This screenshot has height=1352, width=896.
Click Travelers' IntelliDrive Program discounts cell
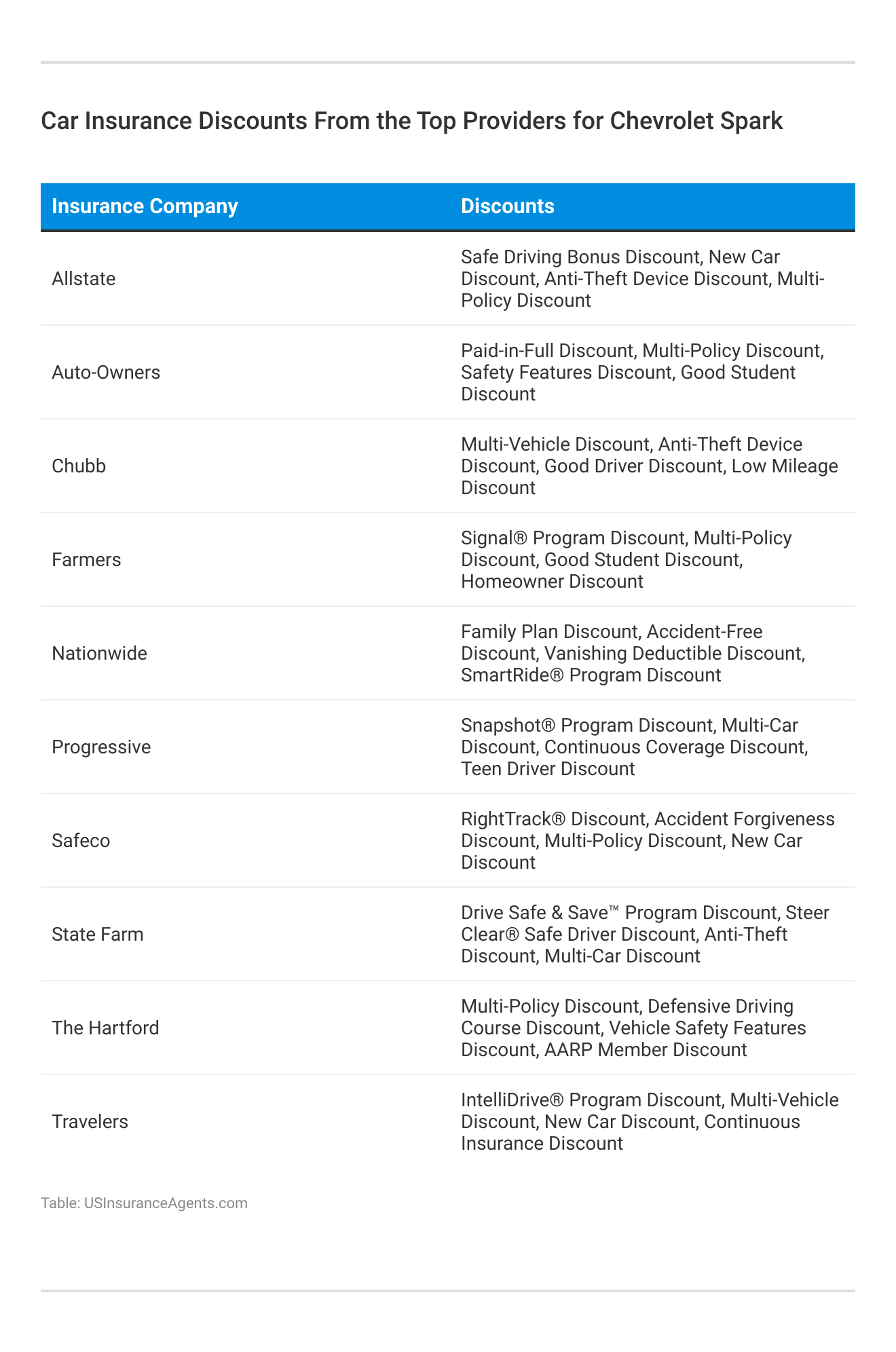650,1122
